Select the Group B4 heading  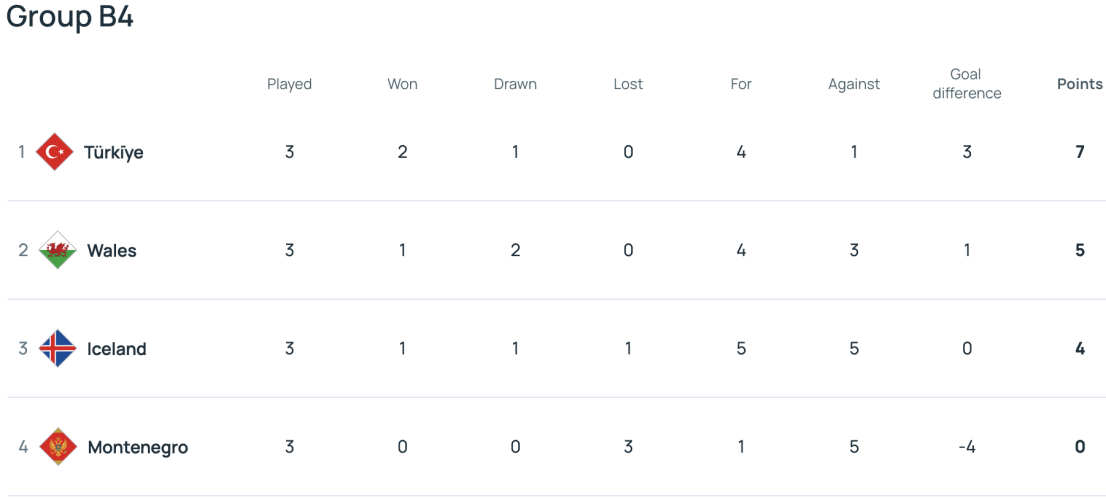tap(70, 17)
